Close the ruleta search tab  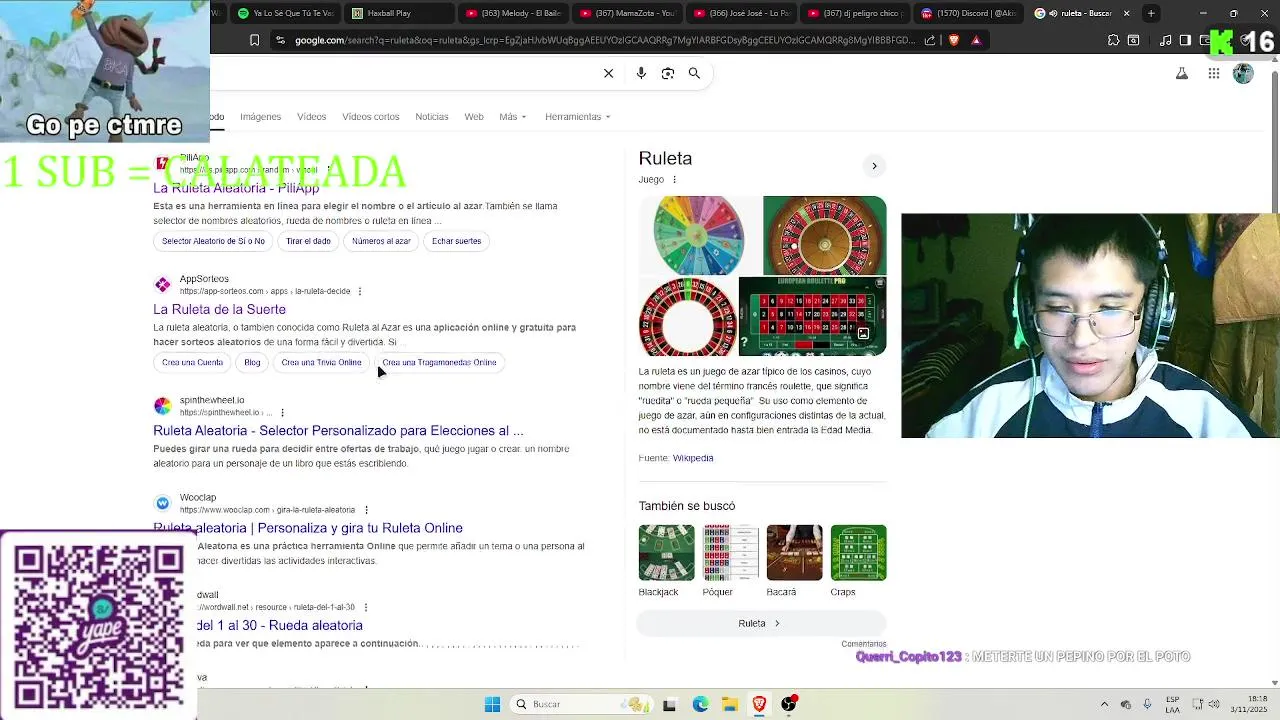tap(1126, 13)
